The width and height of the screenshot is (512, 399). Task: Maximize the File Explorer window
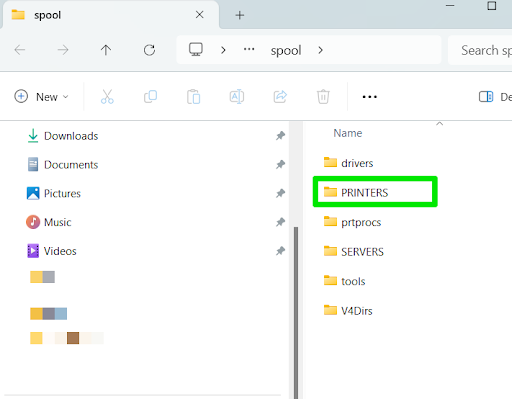click(x=492, y=6)
